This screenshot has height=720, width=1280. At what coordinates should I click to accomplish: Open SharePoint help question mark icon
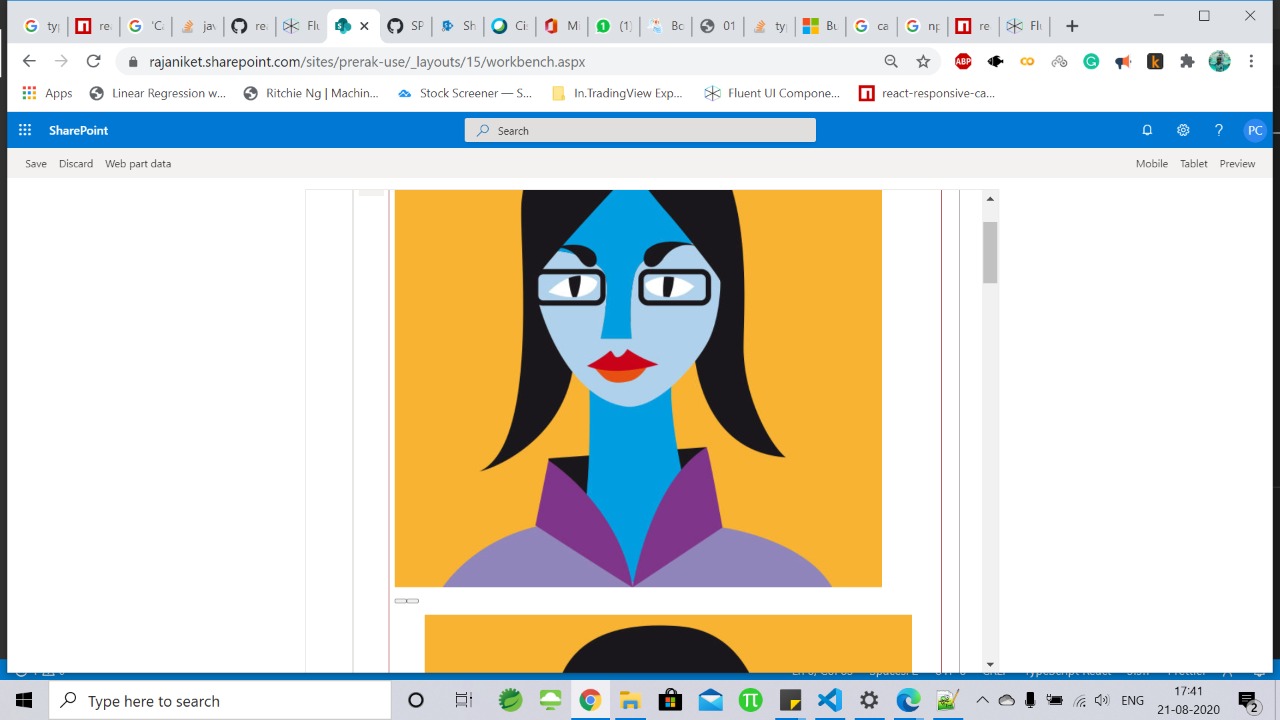1219,130
